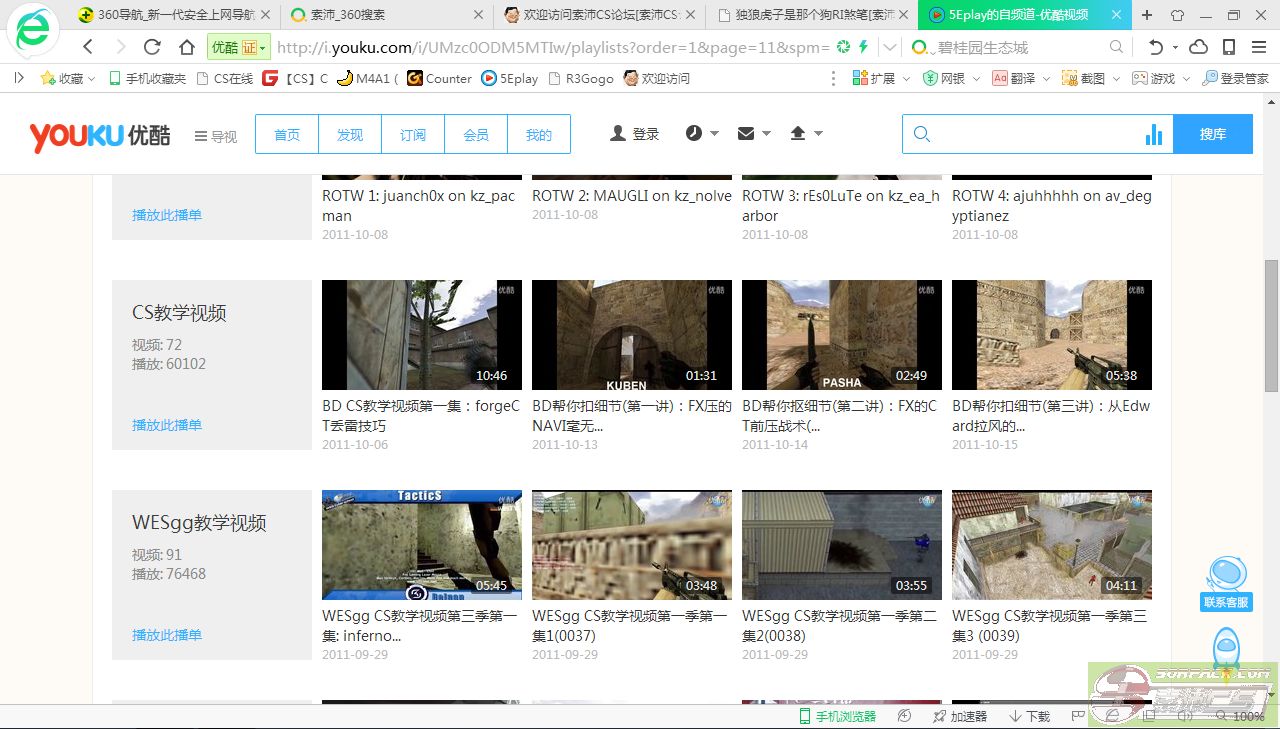Open CS教学视频 playlist title
Screen dimensions: 1280x729
pos(179,313)
